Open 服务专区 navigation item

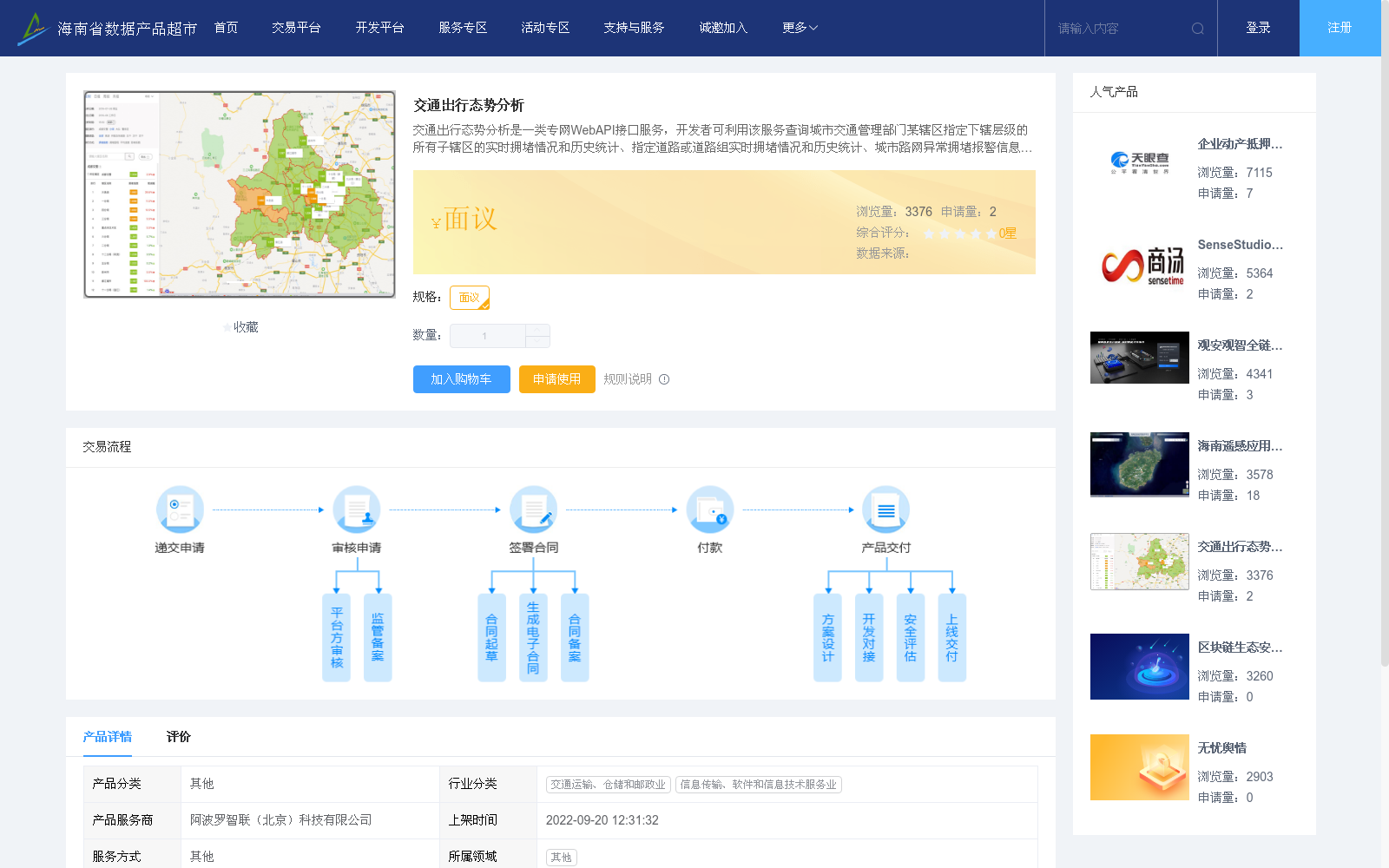(x=463, y=28)
